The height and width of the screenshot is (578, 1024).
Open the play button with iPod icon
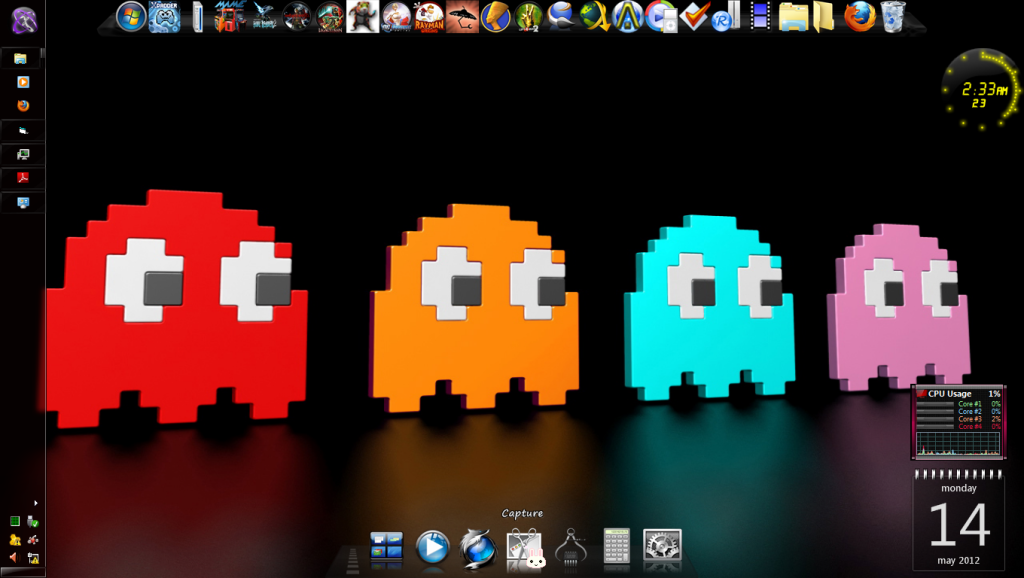[661, 16]
